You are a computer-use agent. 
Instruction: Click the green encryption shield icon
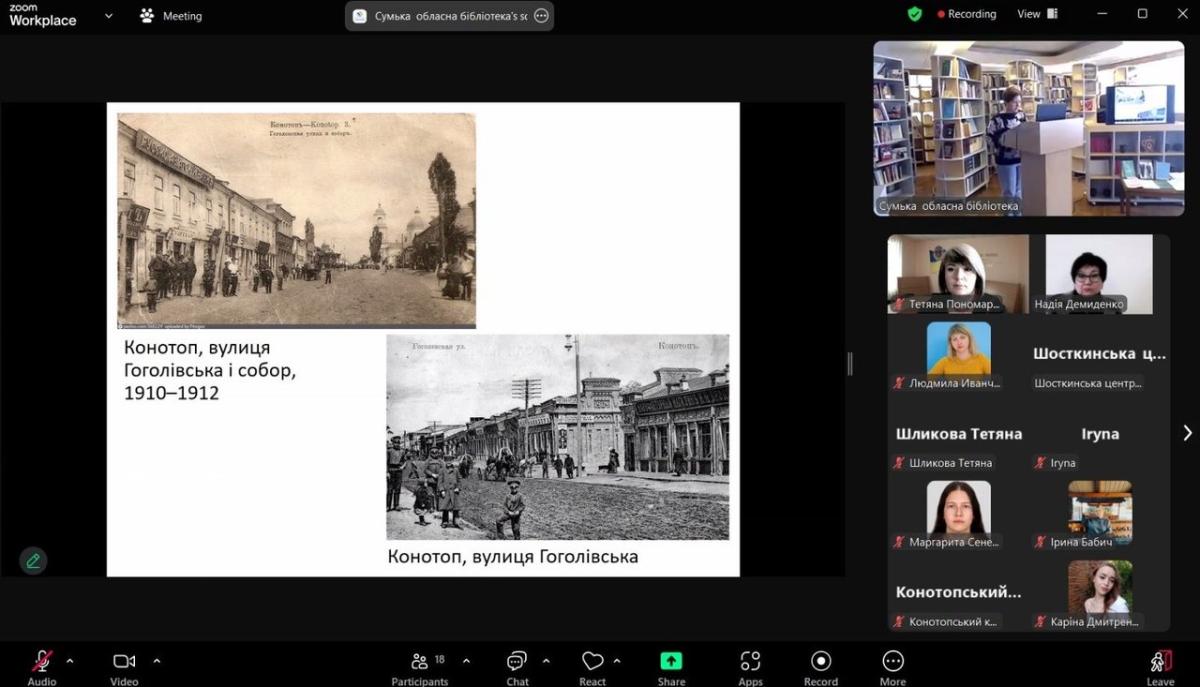tap(914, 14)
